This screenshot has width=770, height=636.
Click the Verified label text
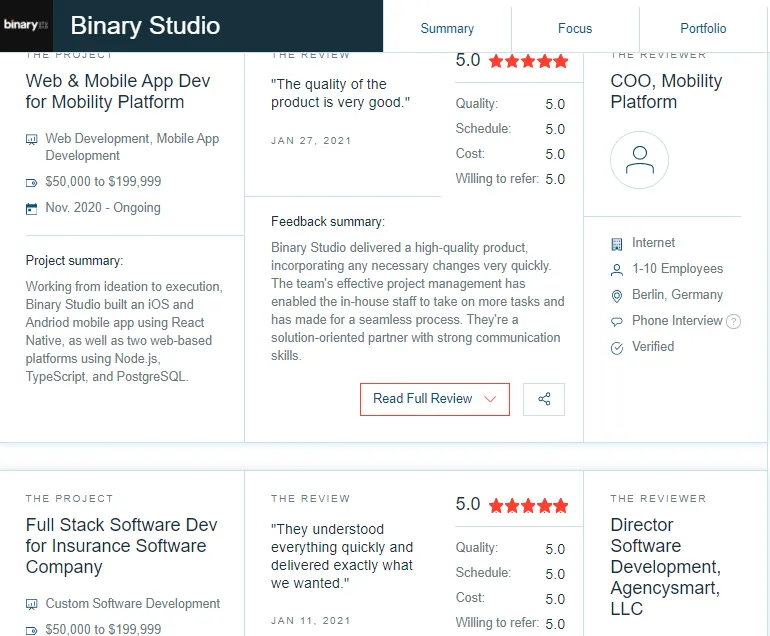(x=653, y=347)
